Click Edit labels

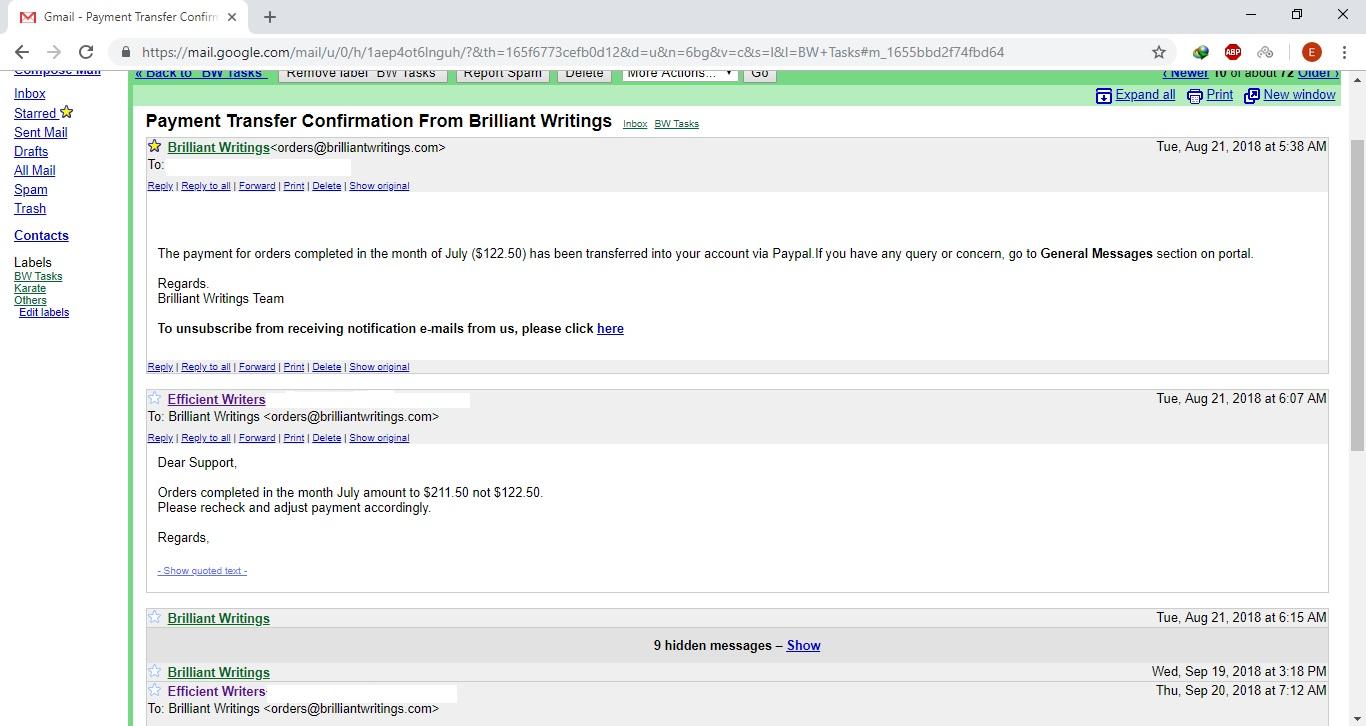[x=44, y=312]
